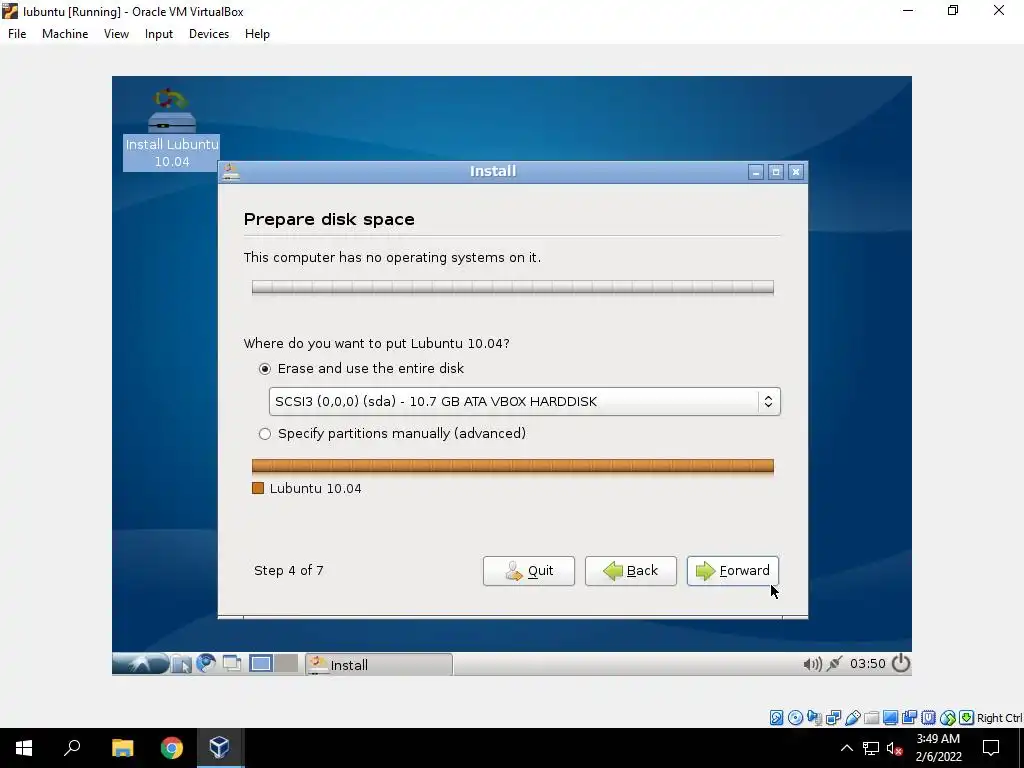The height and width of the screenshot is (768, 1024).
Task: Click the VirtualBox display indicator icon
Action: pyautogui.click(x=890, y=718)
